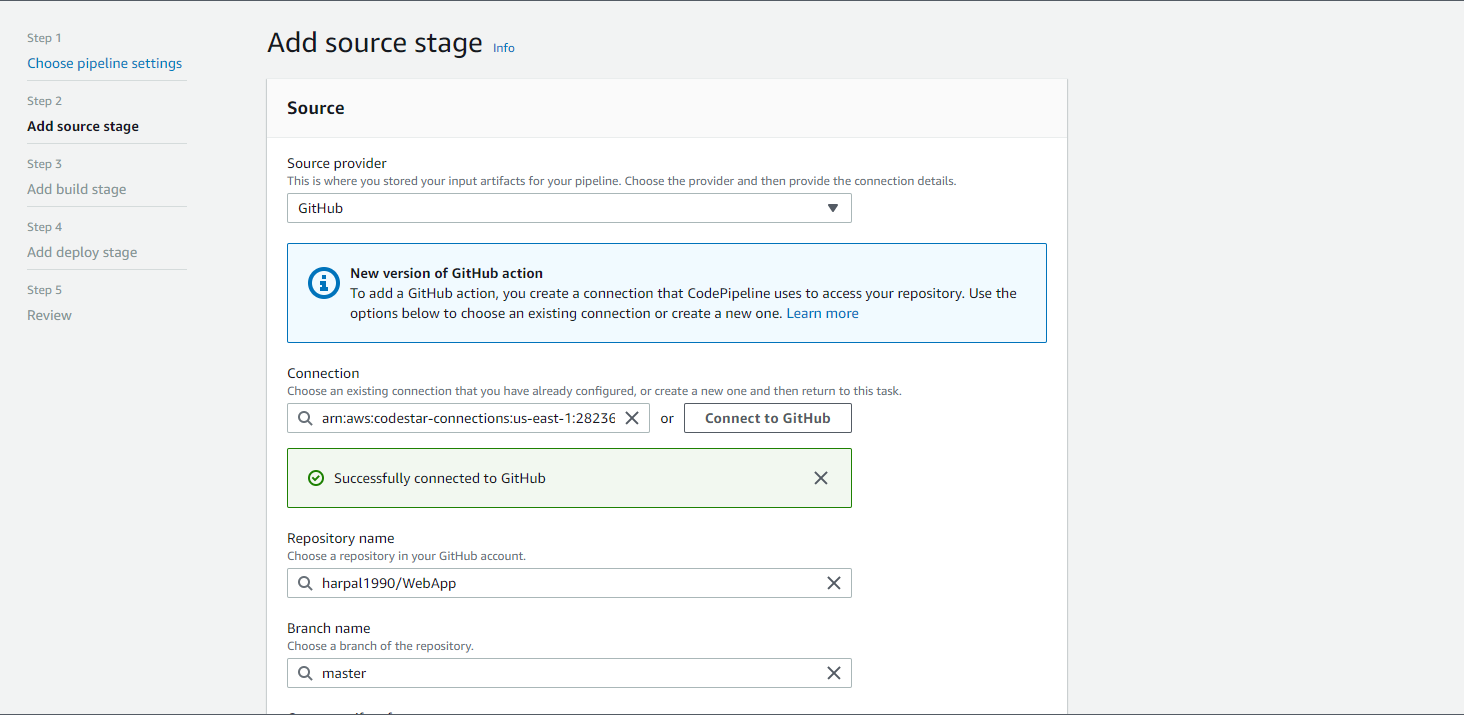
Task: Click the Successfully connected to GitHub text
Action: 440,478
